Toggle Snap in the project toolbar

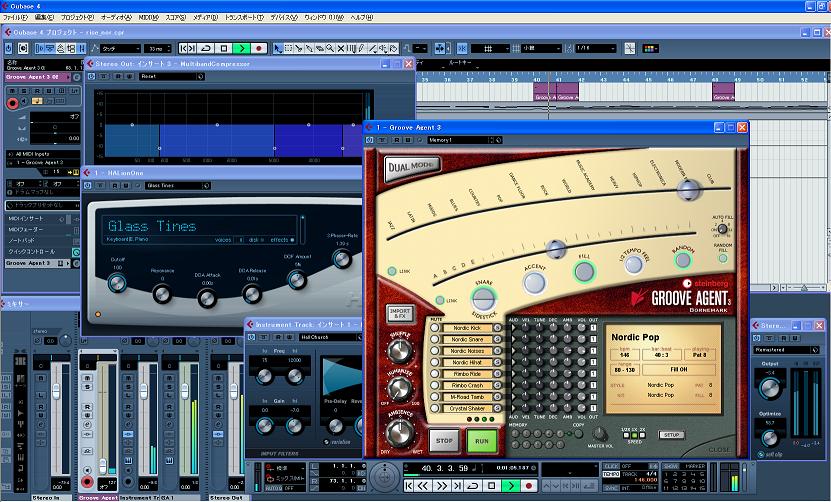(462, 48)
